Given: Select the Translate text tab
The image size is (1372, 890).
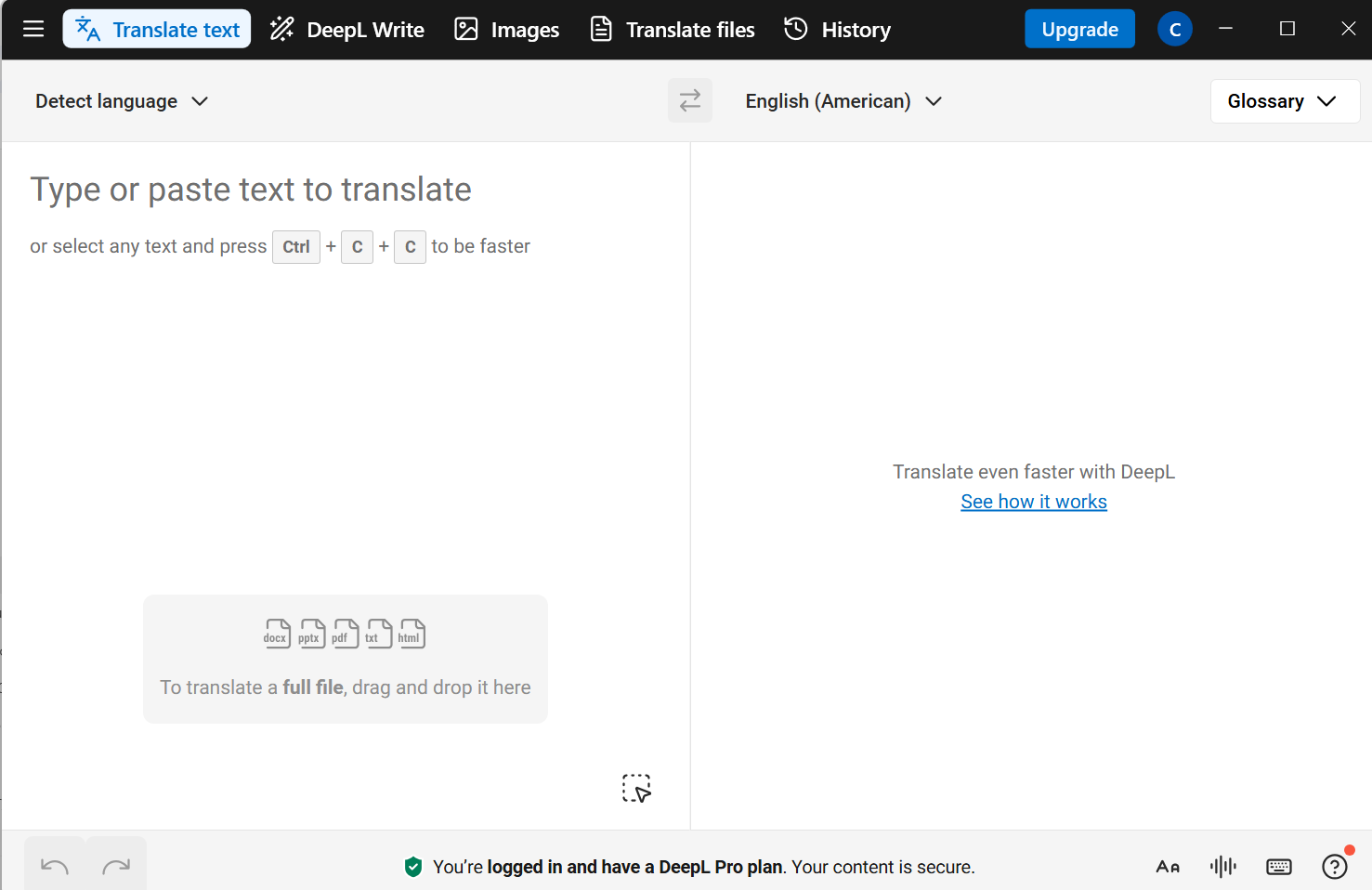Looking at the screenshot, I should coord(157,29).
